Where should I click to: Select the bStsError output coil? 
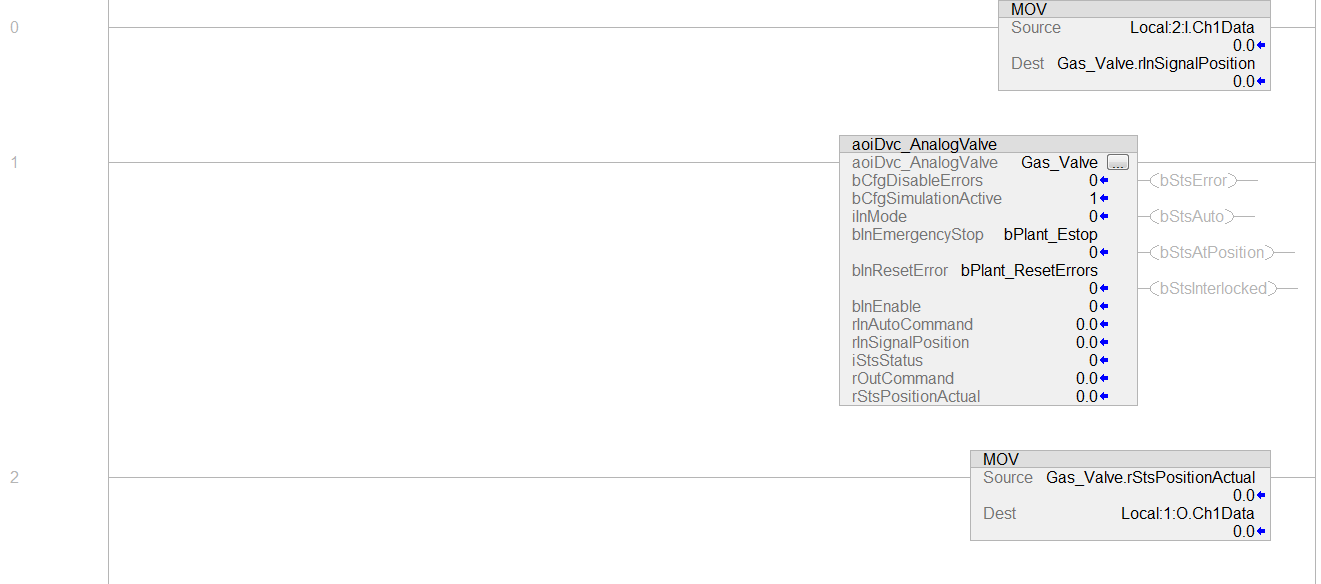[x=1193, y=180]
